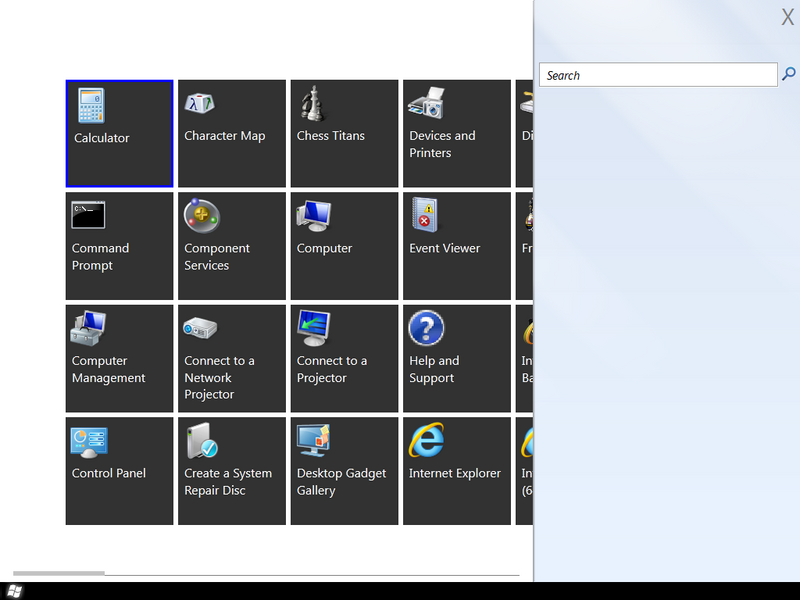Open Computer Management
The height and width of the screenshot is (600, 800).
[119, 359]
